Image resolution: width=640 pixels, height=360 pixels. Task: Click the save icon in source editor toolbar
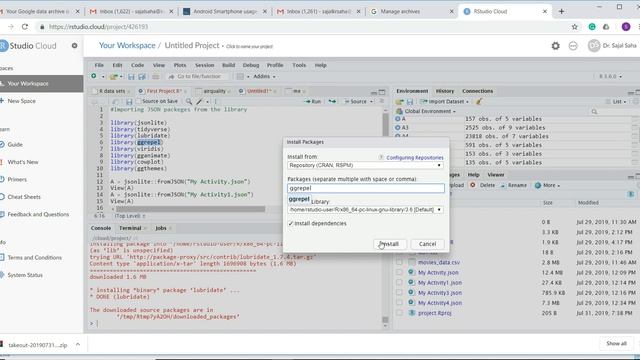(x=129, y=101)
